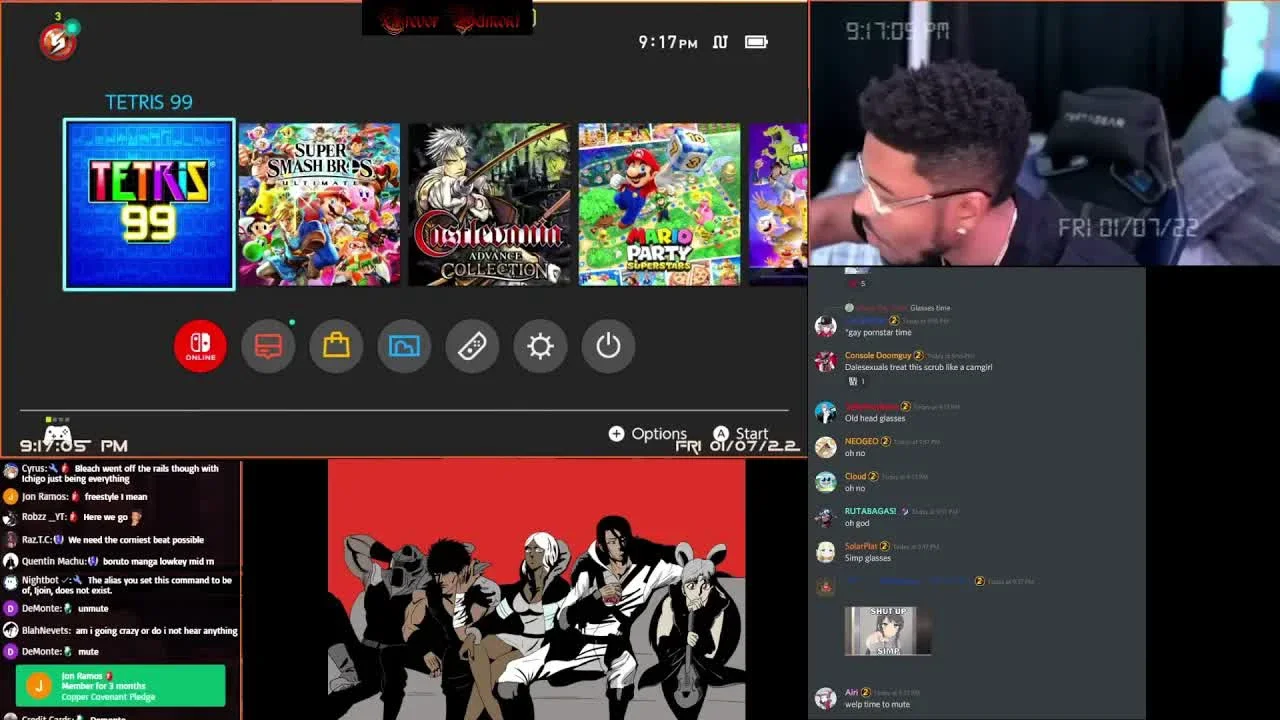Click BlahNevets's avatar in stream chat
1280x720 pixels.
pos(10,630)
